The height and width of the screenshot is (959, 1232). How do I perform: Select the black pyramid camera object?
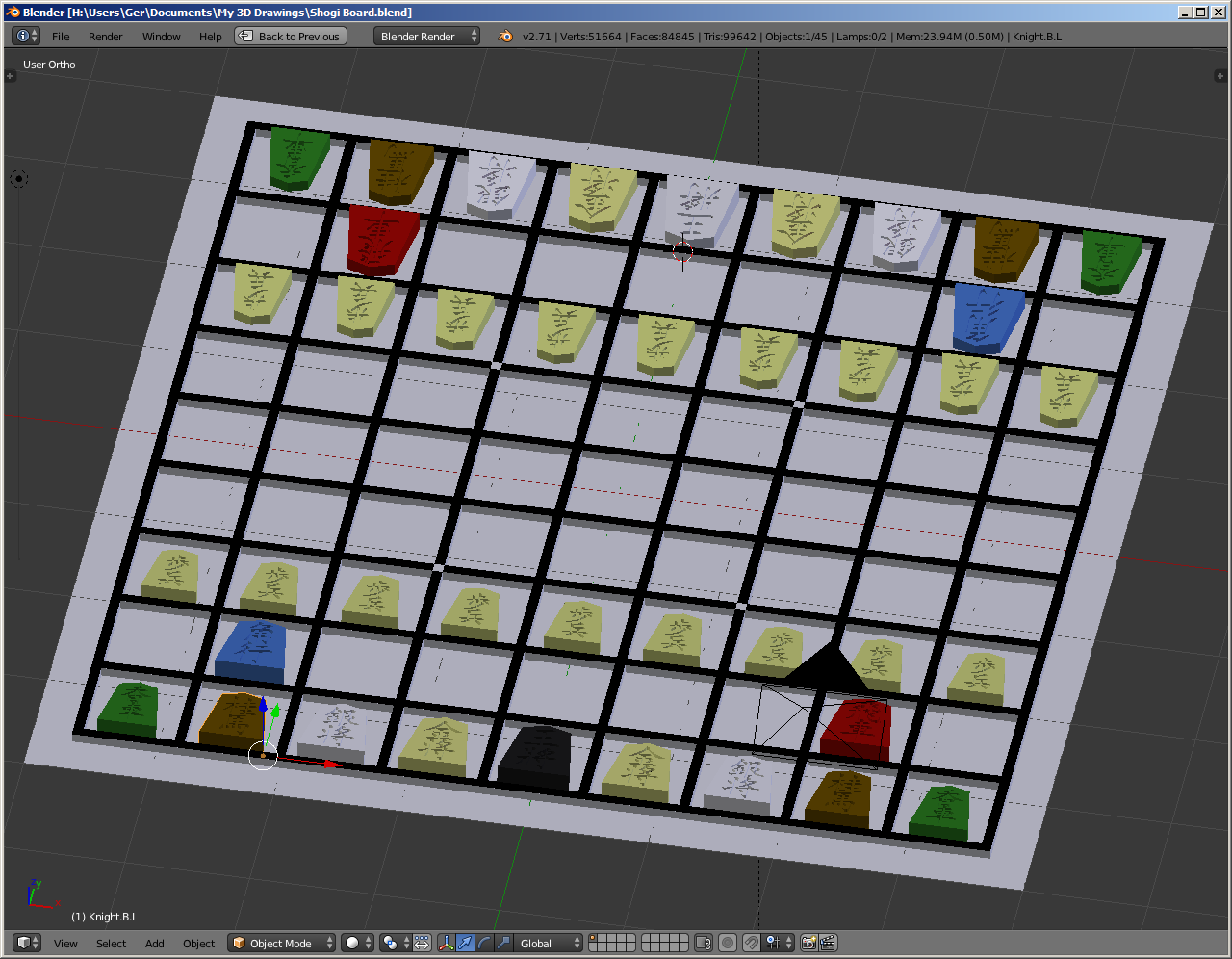click(828, 666)
